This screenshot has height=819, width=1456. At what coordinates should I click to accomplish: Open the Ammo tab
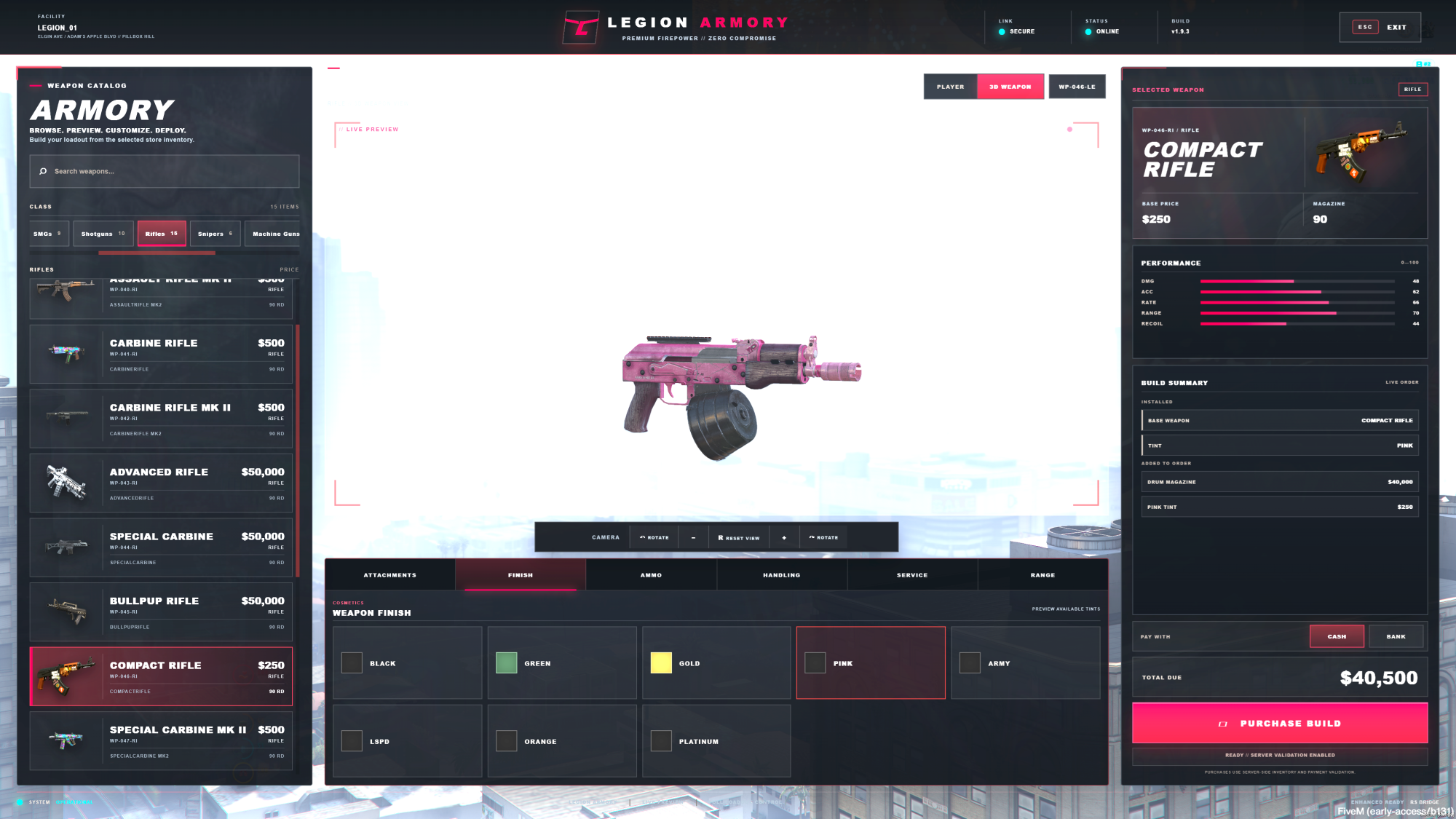point(651,575)
